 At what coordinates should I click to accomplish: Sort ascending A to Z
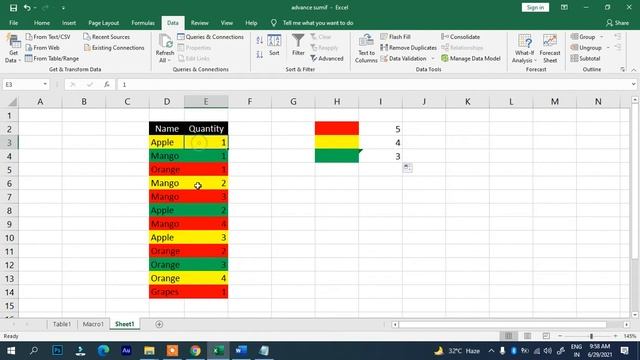click(x=260, y=40)
